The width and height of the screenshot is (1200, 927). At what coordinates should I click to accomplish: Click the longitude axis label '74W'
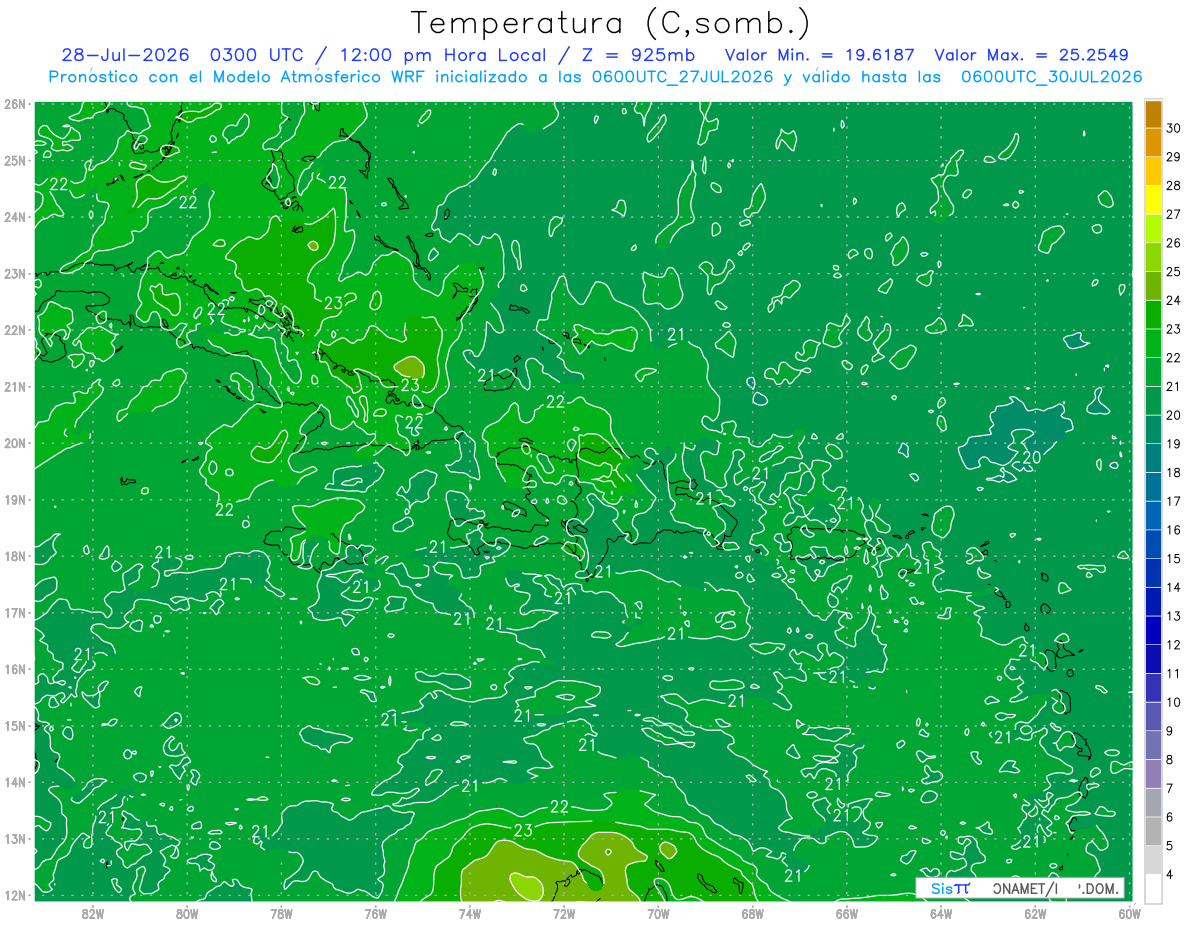coord(470,913)
